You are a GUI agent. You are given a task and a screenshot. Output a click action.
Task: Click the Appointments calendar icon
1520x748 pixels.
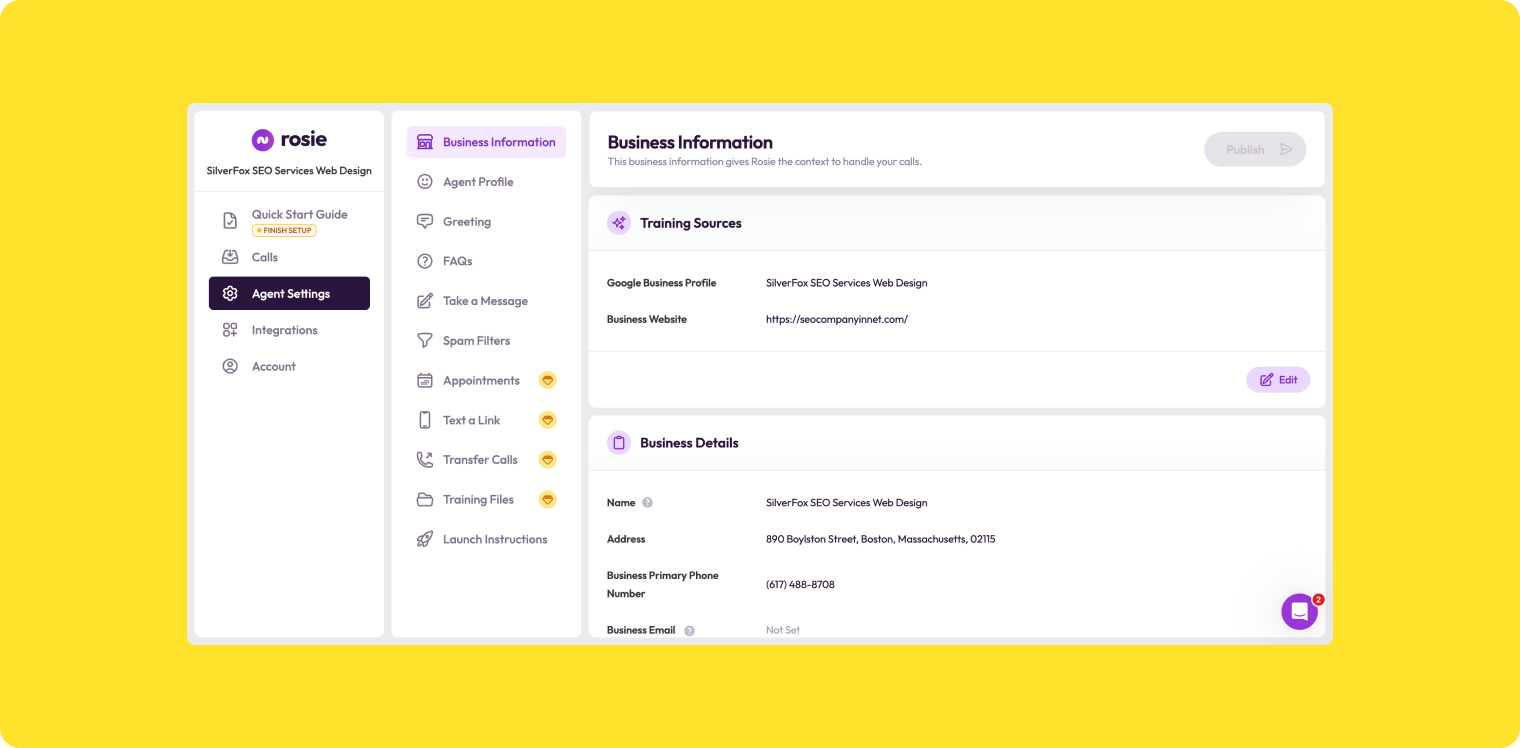pyautogui.click(x=425, y=381)
